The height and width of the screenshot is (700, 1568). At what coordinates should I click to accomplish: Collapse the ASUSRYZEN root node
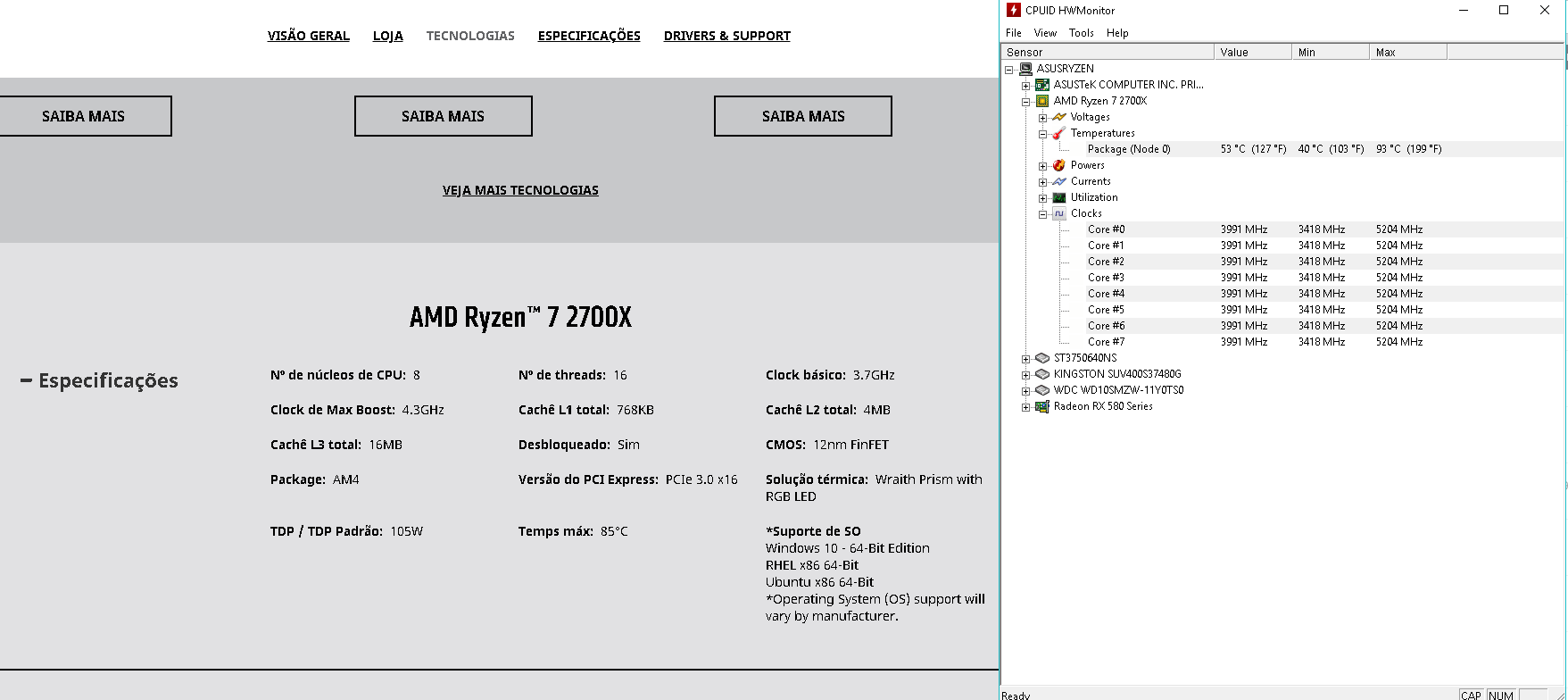tap(1009, 70)
